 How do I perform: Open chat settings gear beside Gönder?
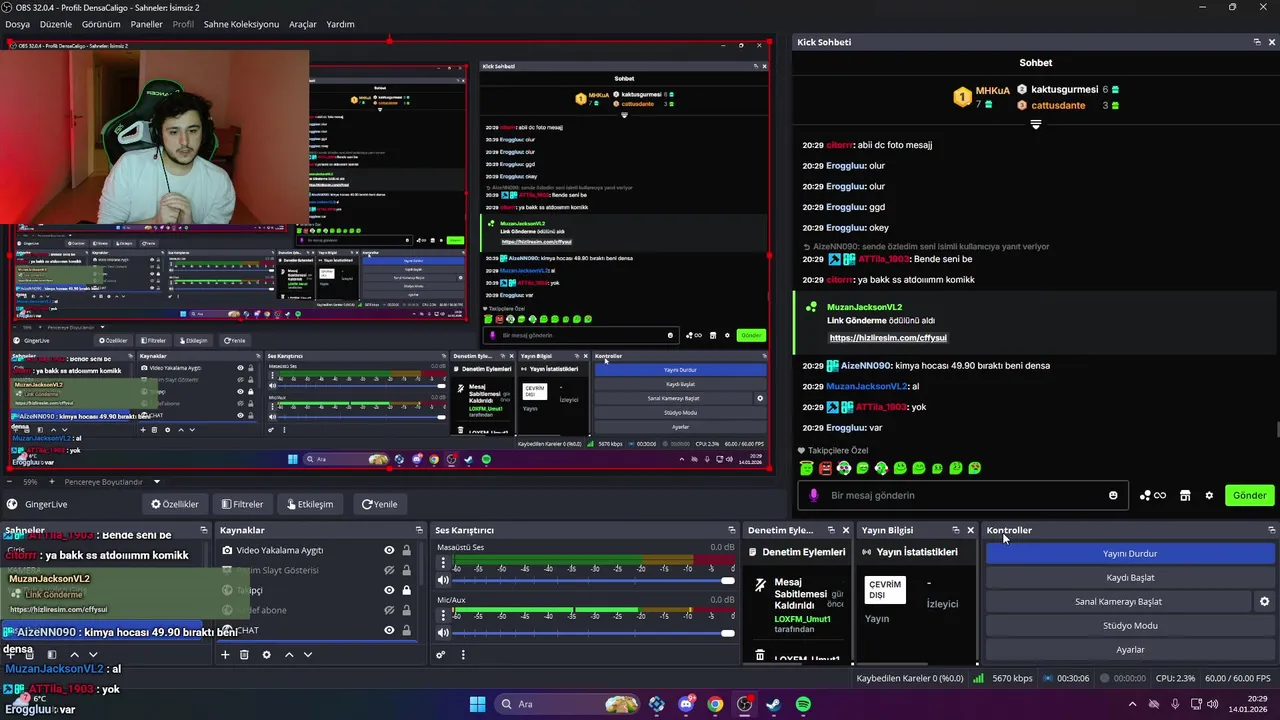(x=1209, y=495)
